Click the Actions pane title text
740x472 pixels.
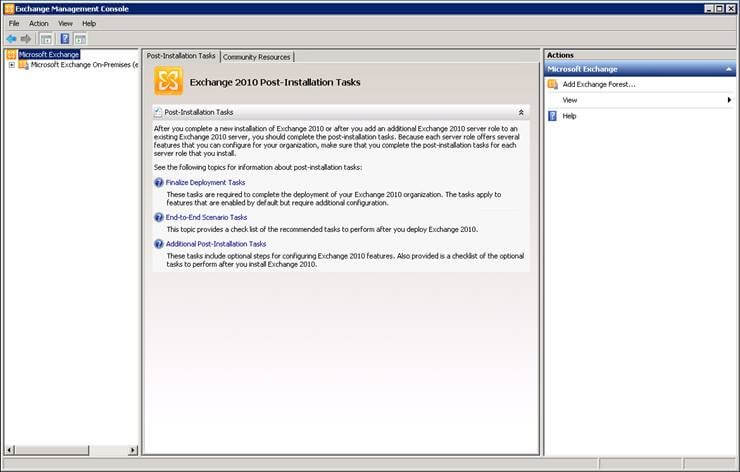coord(560,55)
